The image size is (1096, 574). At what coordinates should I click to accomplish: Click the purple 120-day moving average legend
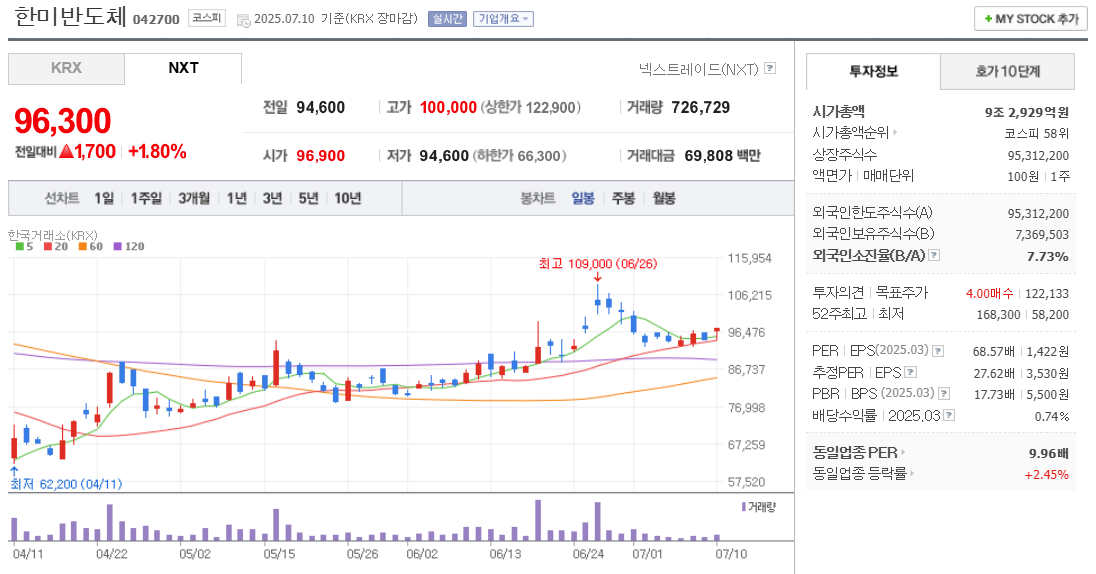pyautogui.click(x=129, y=247)
